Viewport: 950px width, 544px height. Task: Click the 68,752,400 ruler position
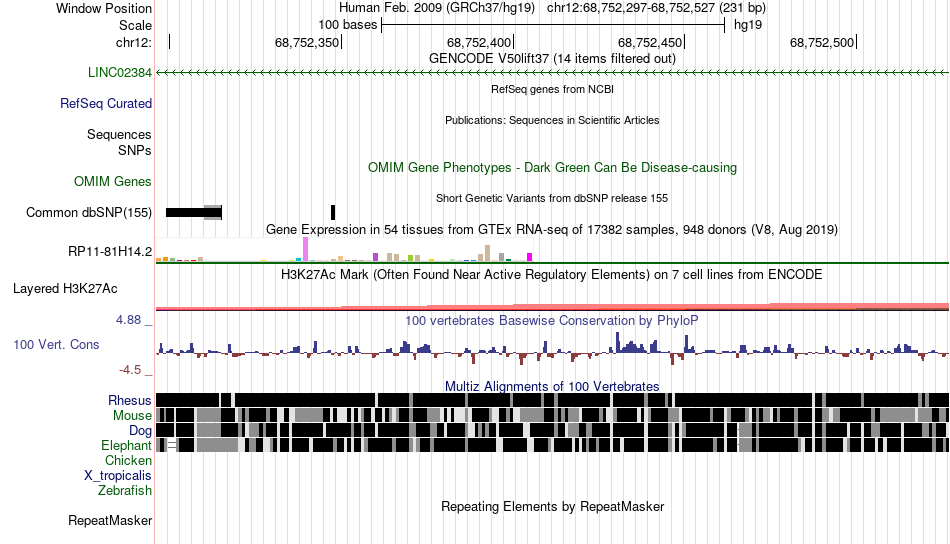479,42
